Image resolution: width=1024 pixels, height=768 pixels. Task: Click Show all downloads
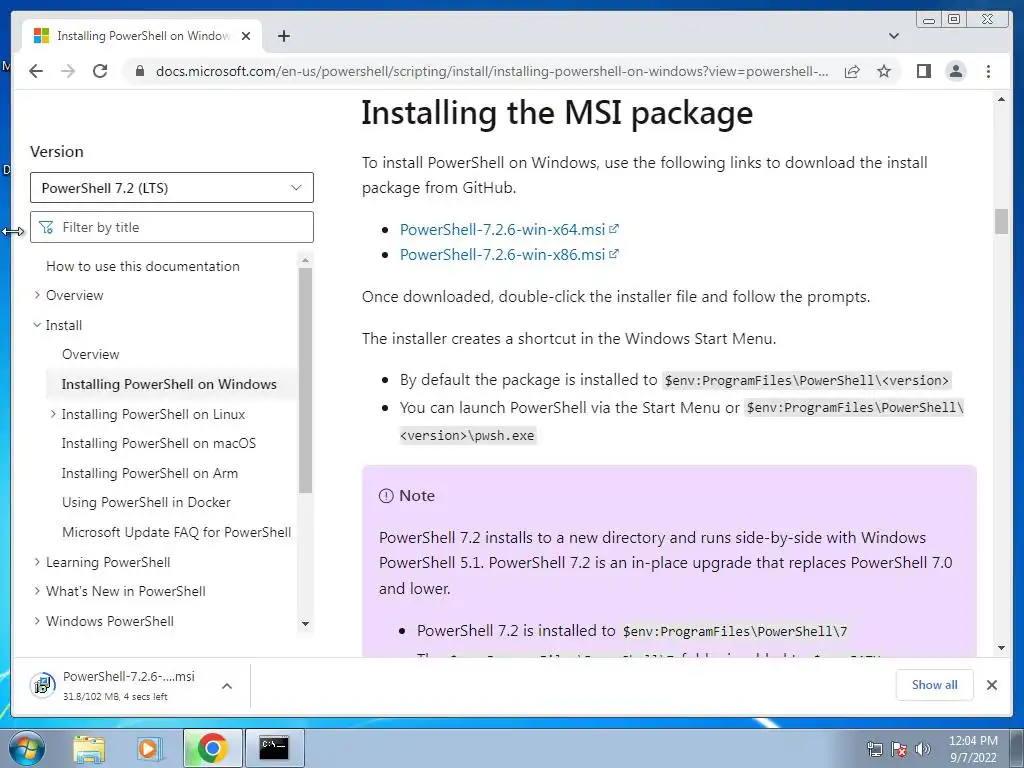point(935,684)
